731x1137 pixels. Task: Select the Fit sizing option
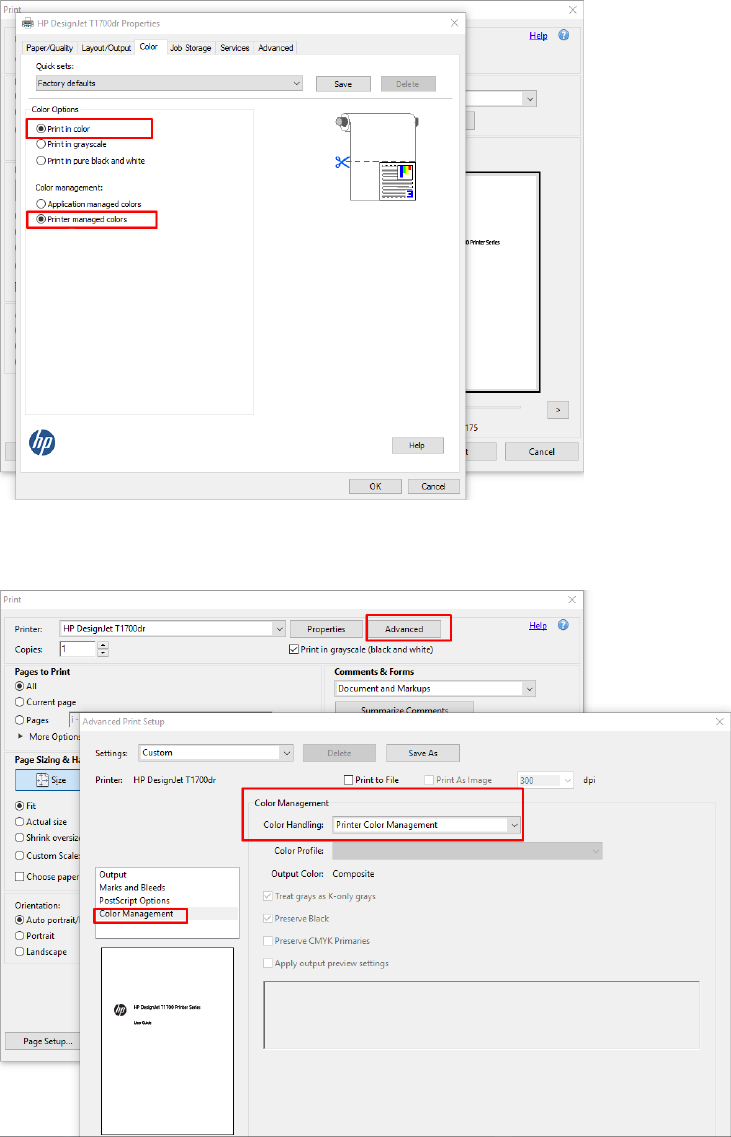click(26, 806)
